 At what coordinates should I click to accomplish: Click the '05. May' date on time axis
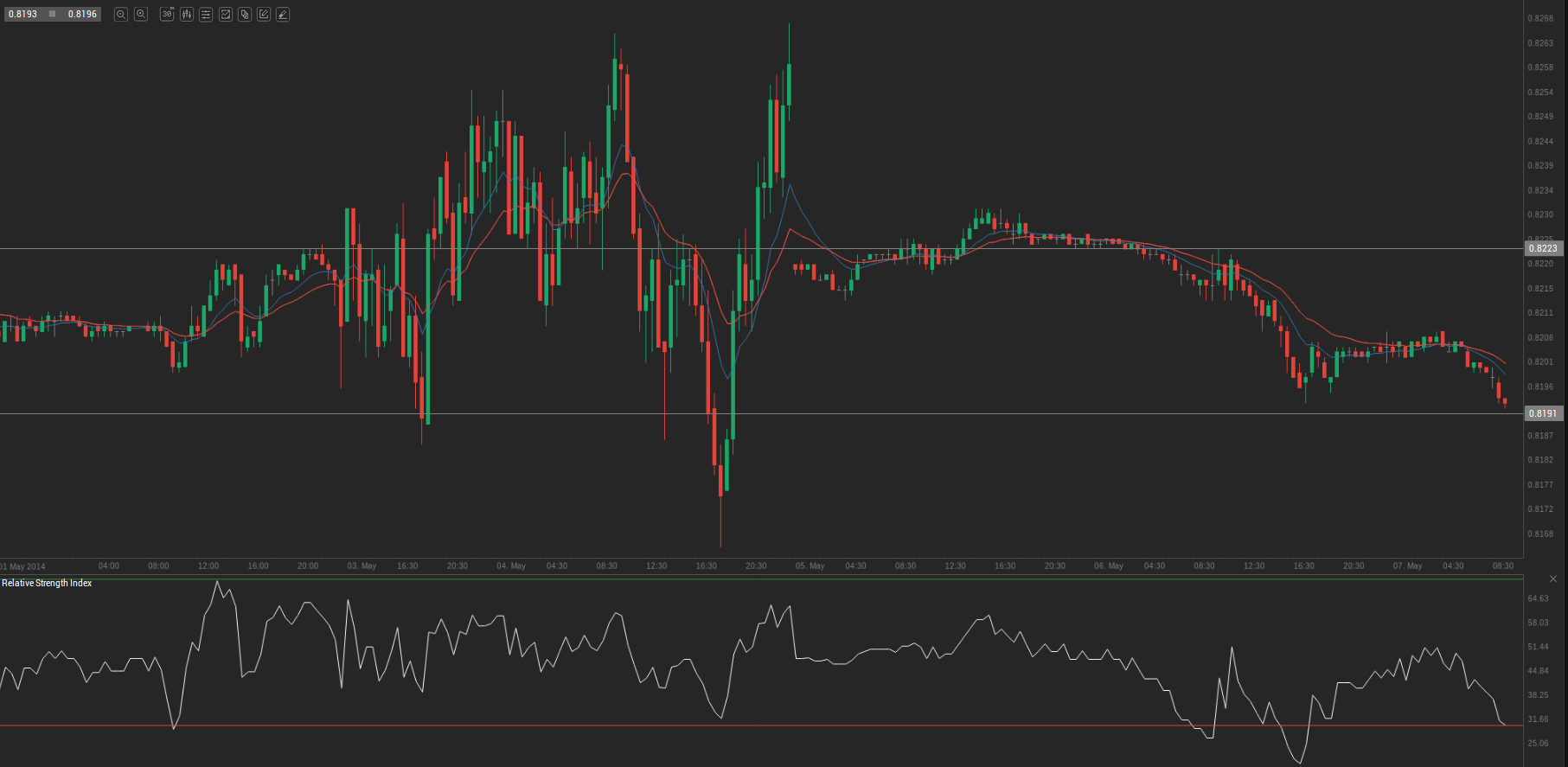(x=810, y=566)
